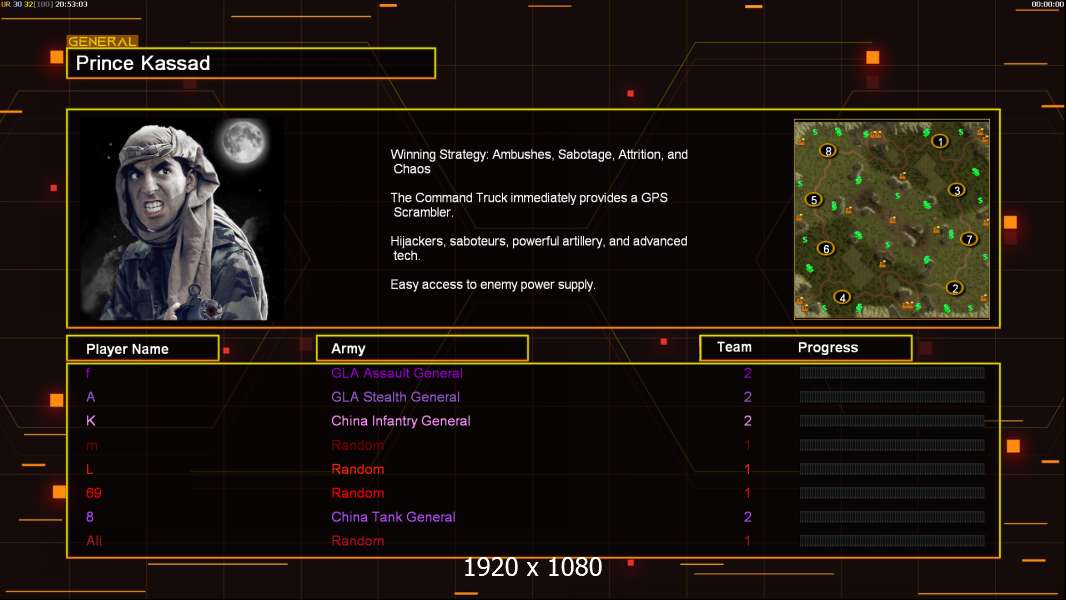Image resolution: width=1066 pixels, height=600 pixels.
Task: Click the Player Name column header
Action: [x=143, y=349]
